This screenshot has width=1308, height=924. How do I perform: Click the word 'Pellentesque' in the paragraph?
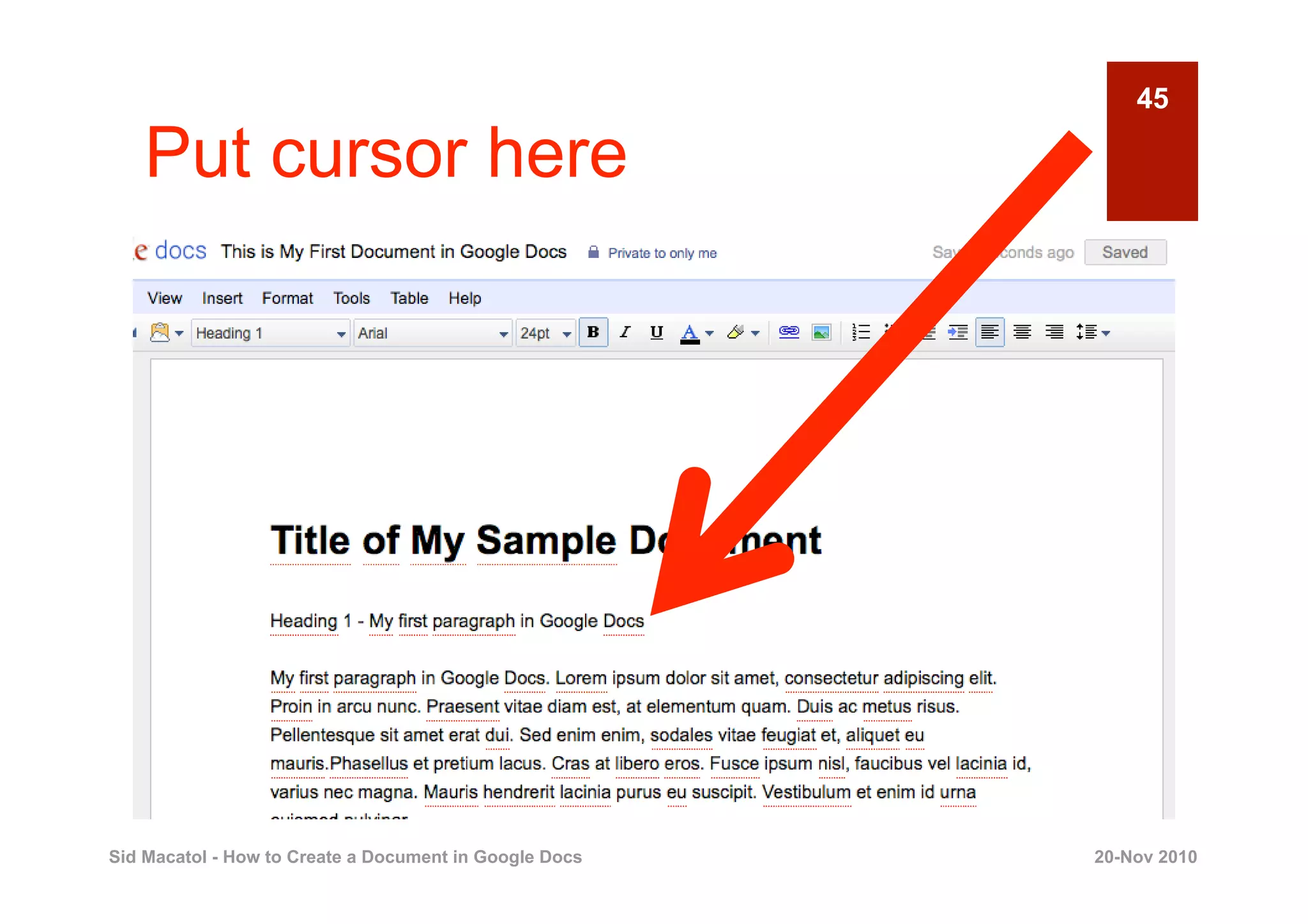322,736
